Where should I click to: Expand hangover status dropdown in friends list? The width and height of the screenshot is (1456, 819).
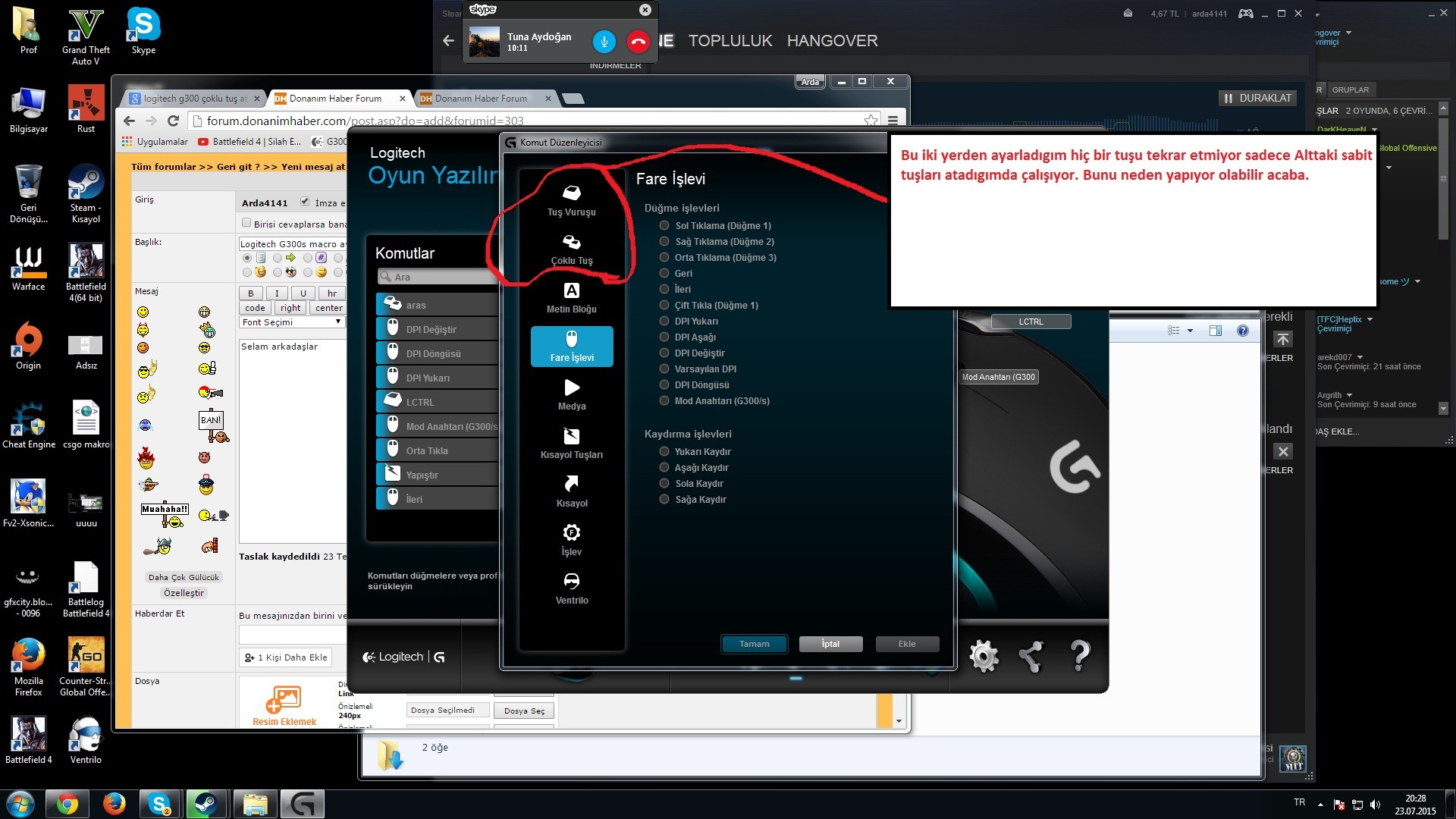pyautogui.click(x=1348, y=33)
